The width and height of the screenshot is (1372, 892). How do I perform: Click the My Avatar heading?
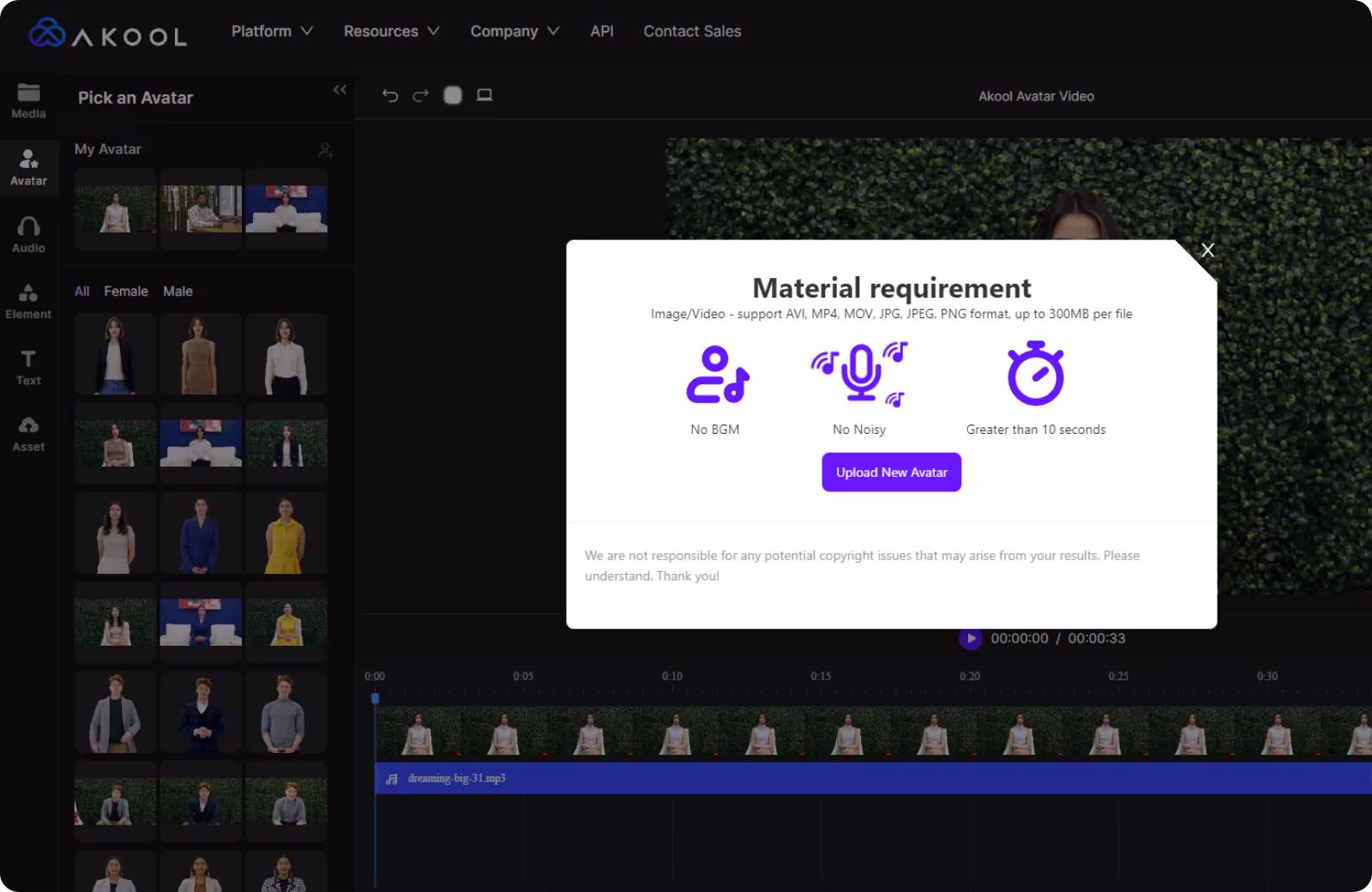pyautogui.click(x=108, y=149)
